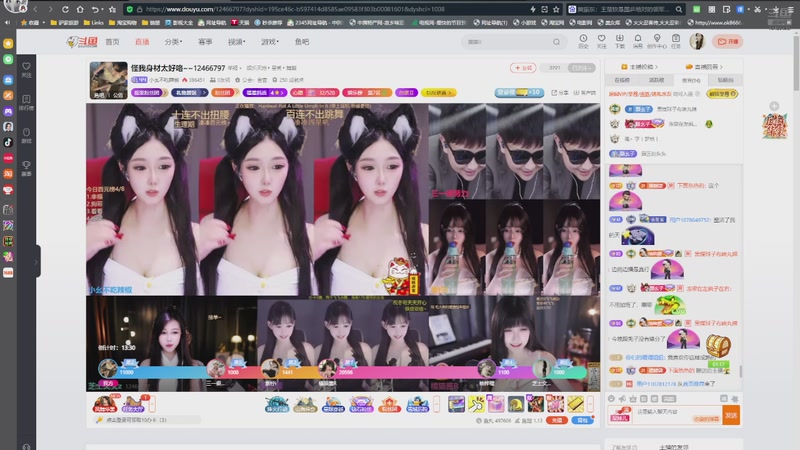Open 天猫 bookmark
Screen dimensions: 800x450
pyautogui.click(x=240, y=22)
